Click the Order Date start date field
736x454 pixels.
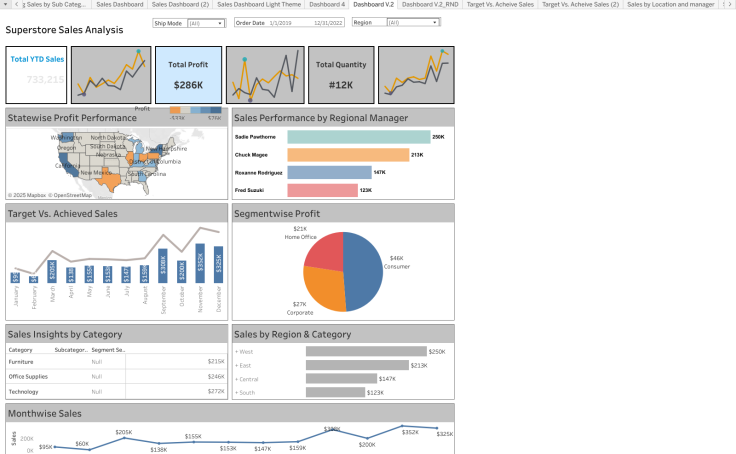(280, 23)
